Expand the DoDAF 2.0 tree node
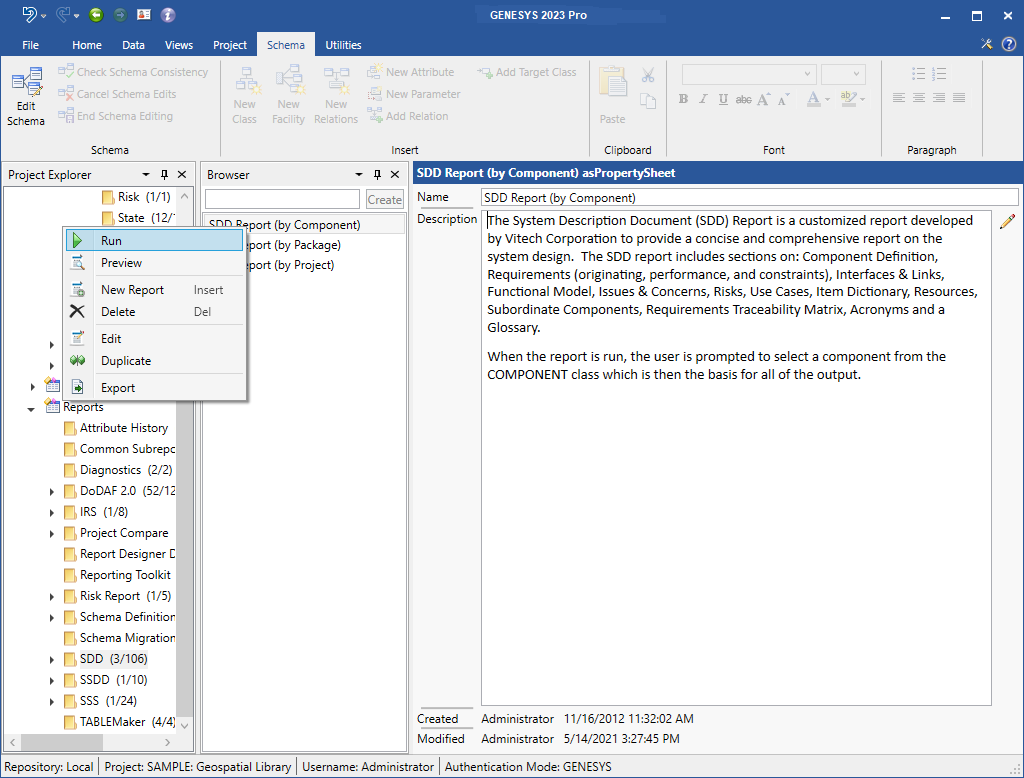Image resolution: width=1024 pixels, height=778 pixels. coord(52,491)
